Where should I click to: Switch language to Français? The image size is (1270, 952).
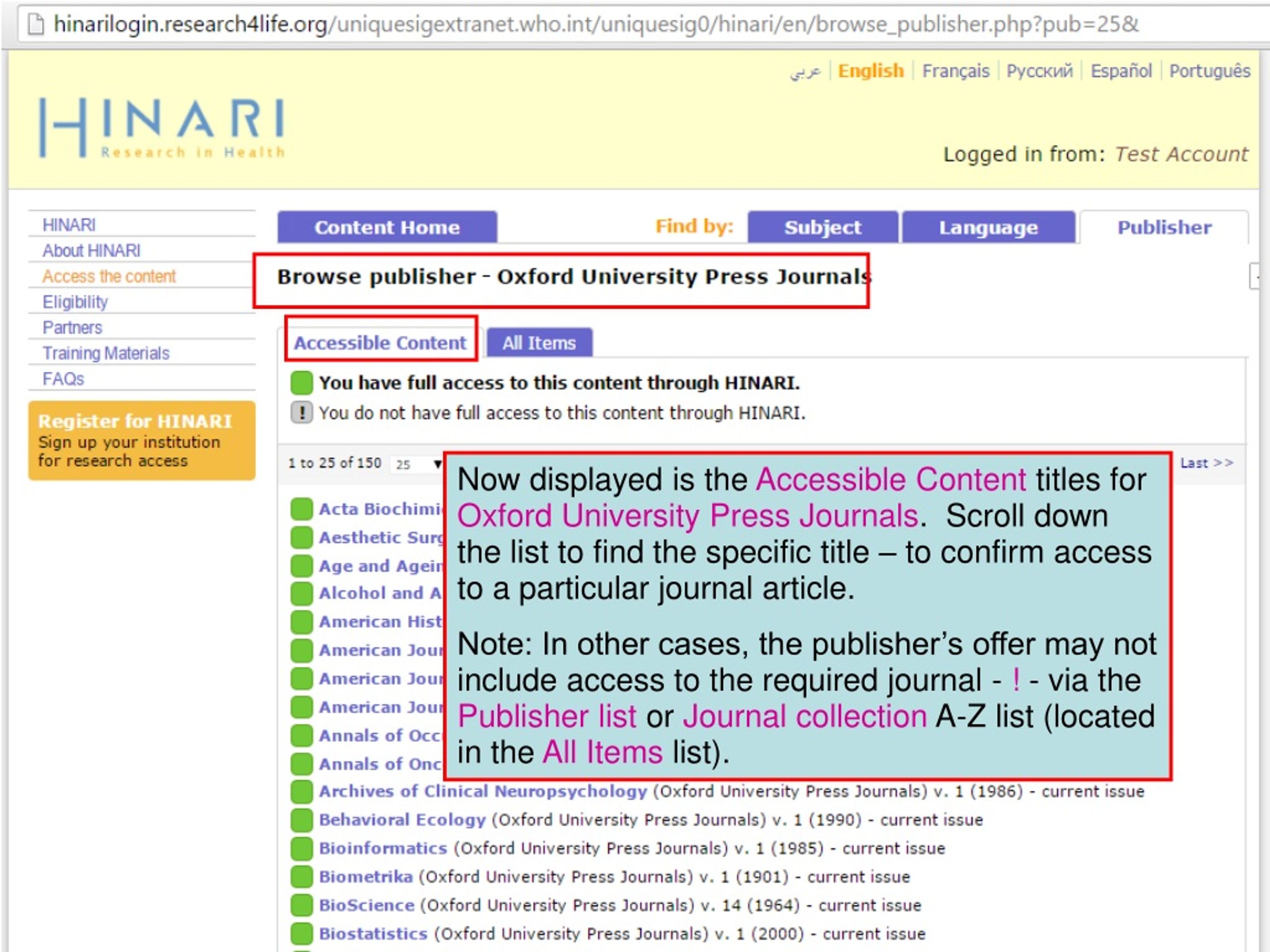pyautogui.click(x=956, y=70)
